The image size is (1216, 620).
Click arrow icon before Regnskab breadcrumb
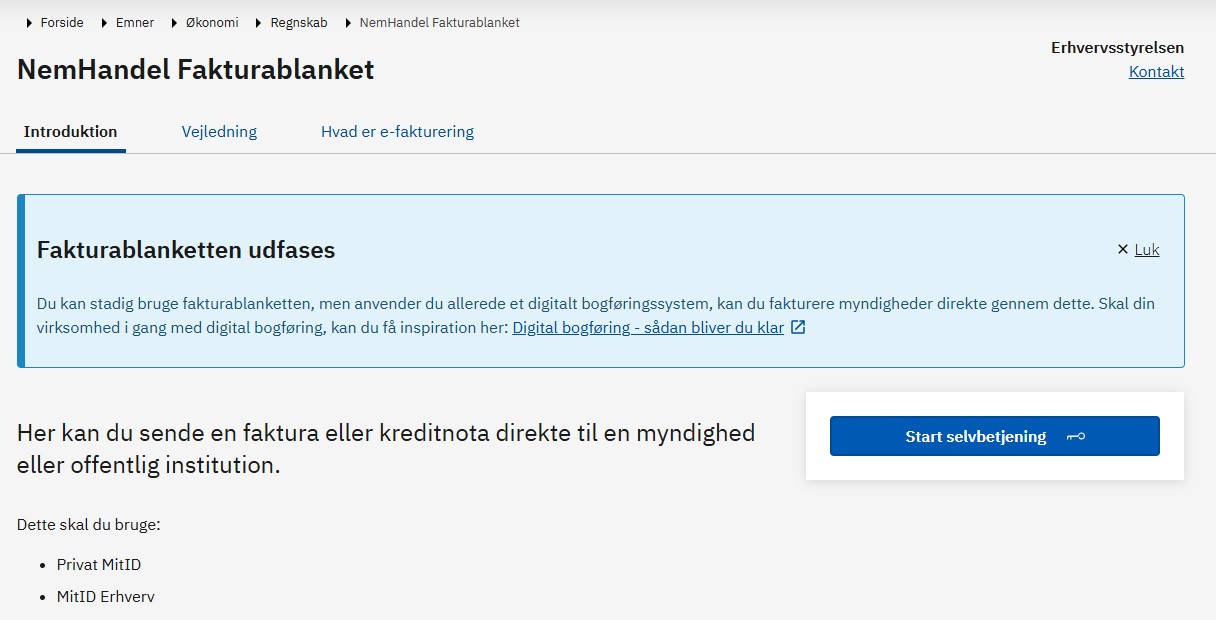tap(259, 22)
